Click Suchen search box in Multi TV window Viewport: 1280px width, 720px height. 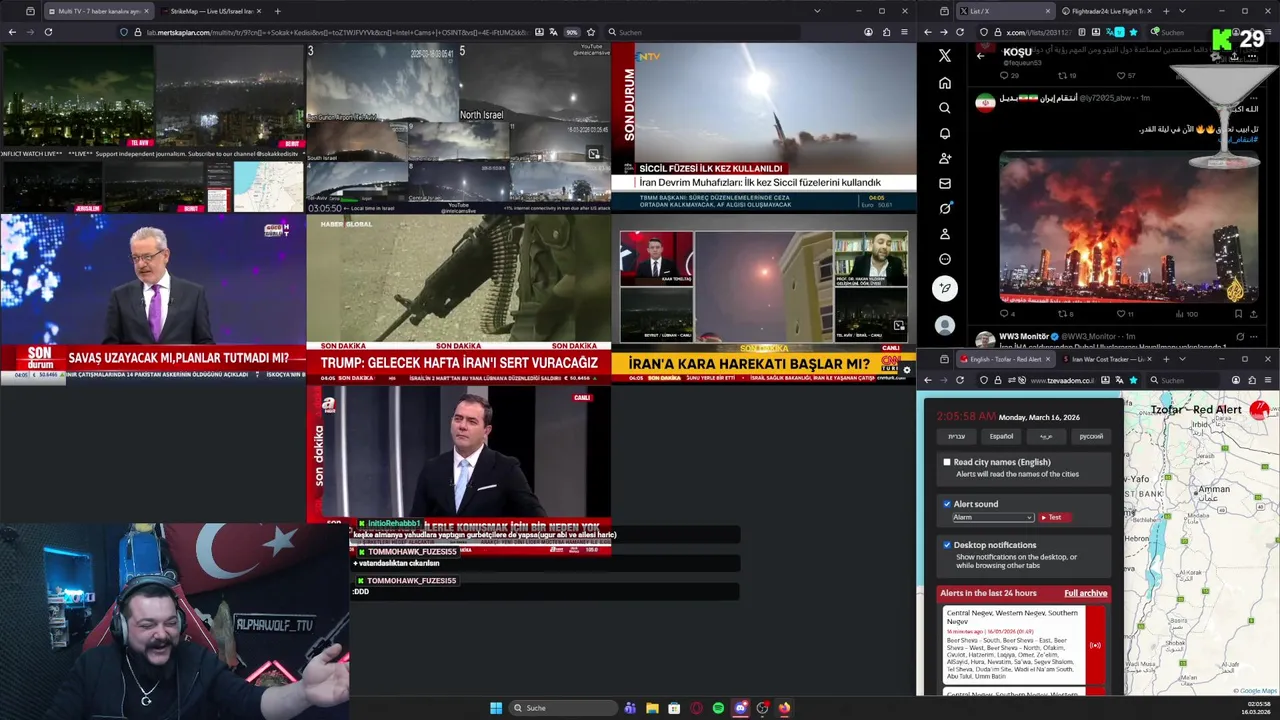[x=702, y=32]
